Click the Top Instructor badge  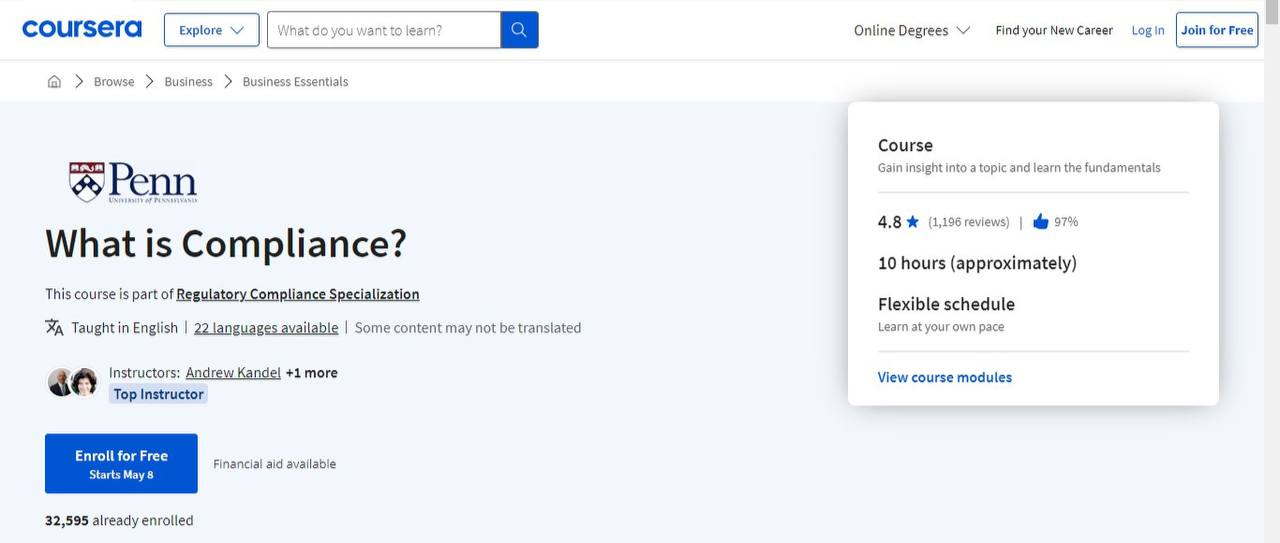tap(158, 394)
